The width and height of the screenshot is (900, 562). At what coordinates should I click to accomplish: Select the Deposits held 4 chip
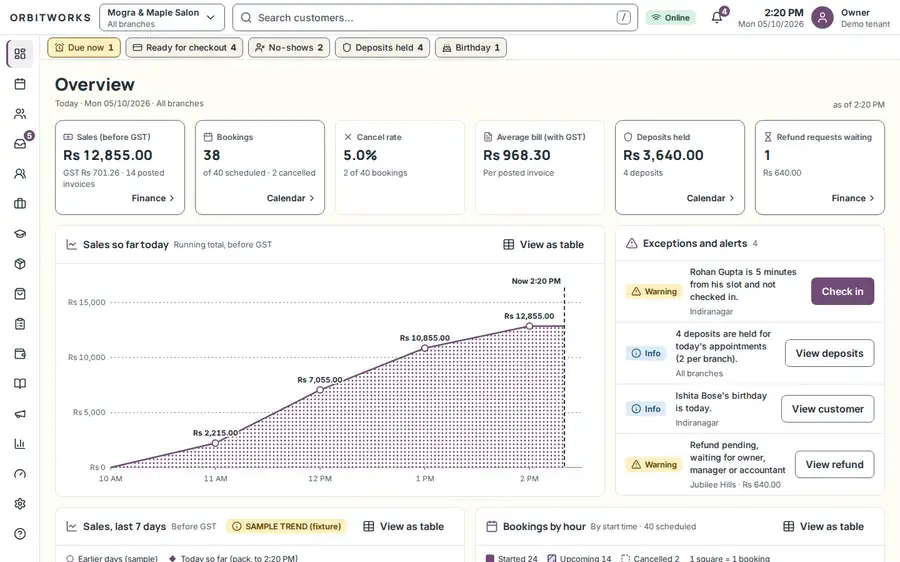(x=382, y=48)
